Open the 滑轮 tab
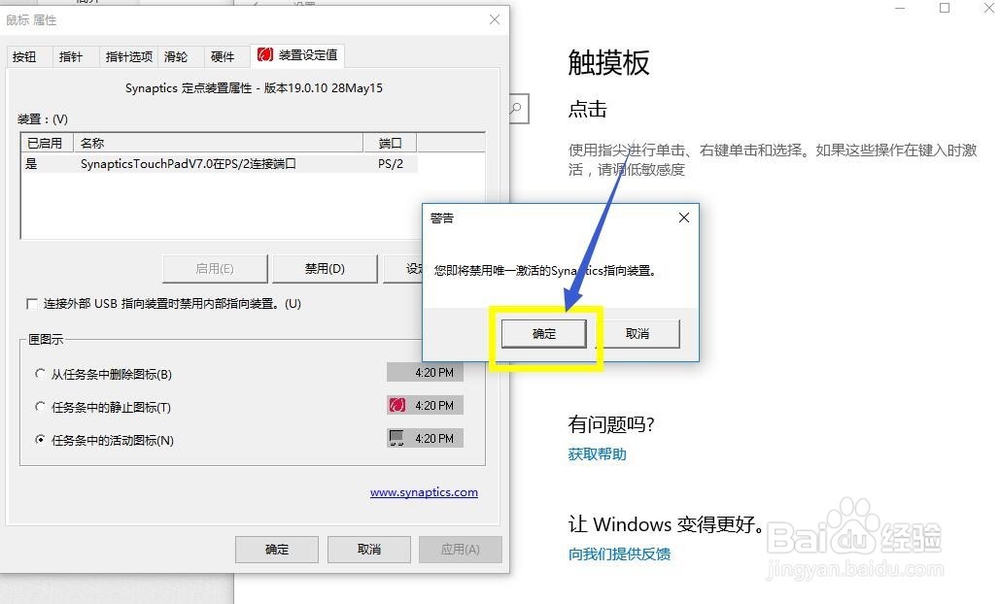The width and height of the screenshot is (1000, 604). [177, 56]
